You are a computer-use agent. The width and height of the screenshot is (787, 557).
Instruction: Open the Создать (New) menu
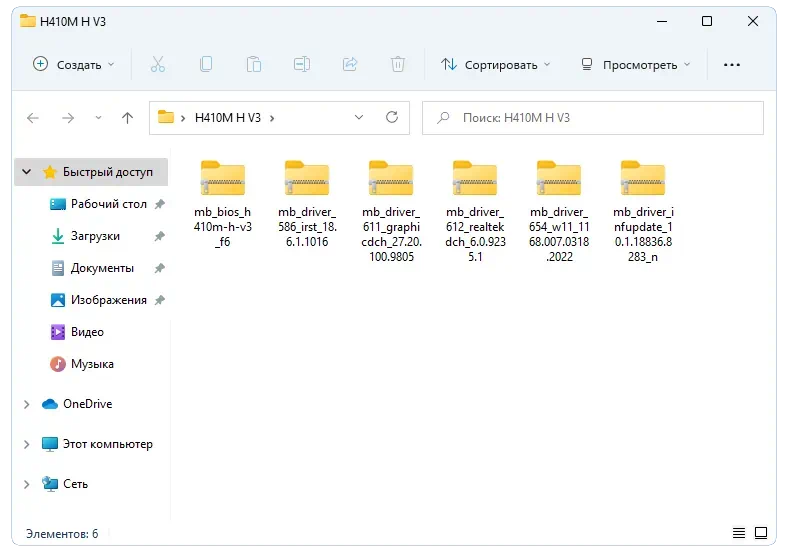tap(74, 65)
